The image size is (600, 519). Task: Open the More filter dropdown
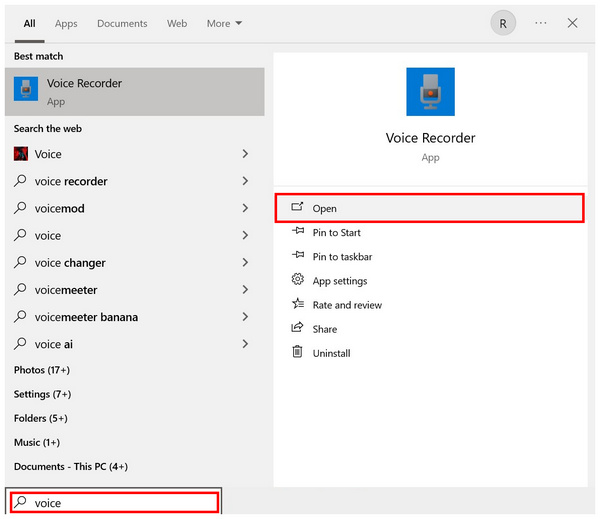224,24
